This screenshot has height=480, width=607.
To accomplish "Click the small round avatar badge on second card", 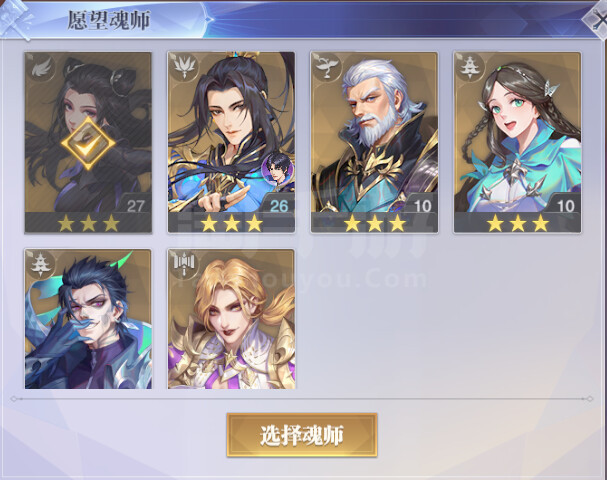I will click(x=277, y=169).
